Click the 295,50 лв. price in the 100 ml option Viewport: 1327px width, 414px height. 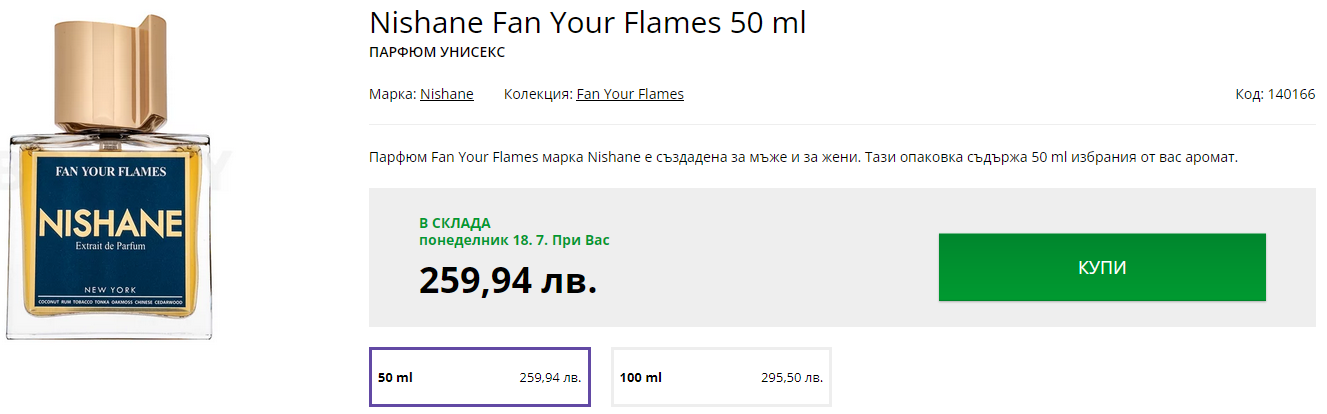tap(792, 378)
